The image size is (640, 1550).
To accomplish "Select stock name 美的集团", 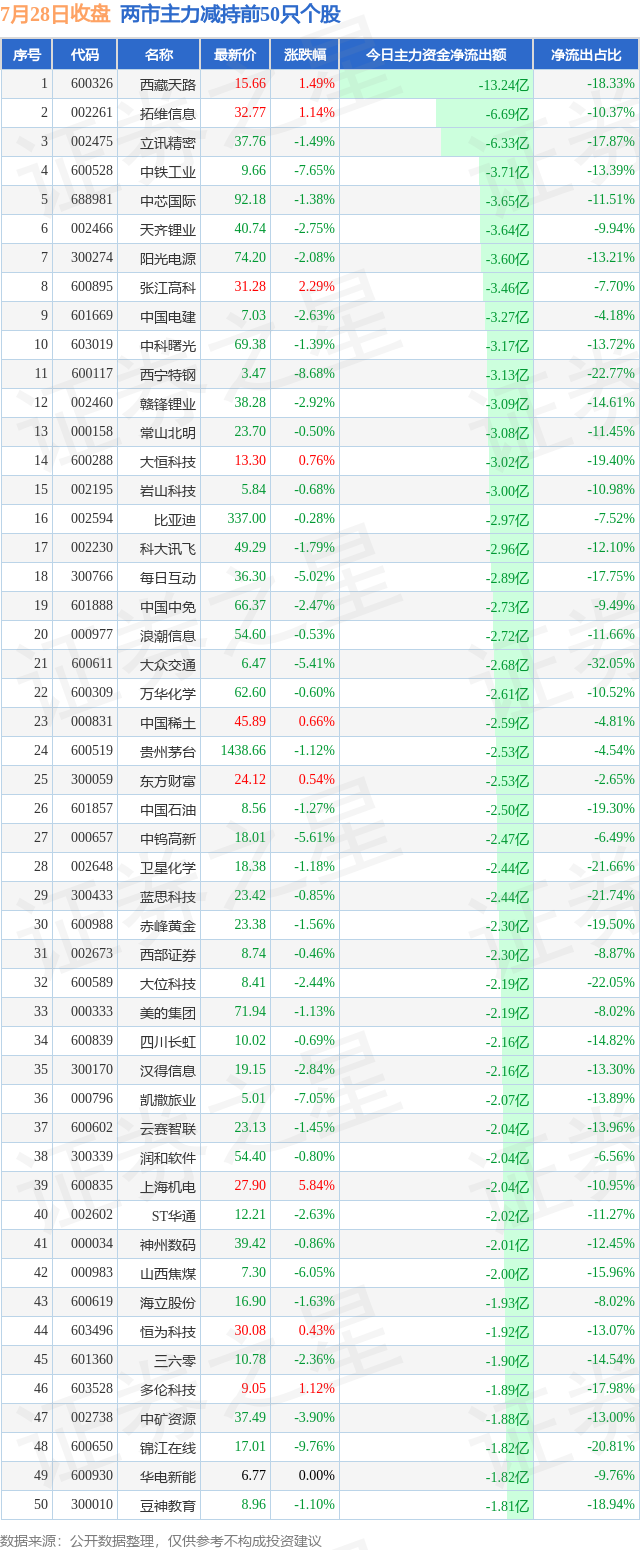I will click(168, 1012).
